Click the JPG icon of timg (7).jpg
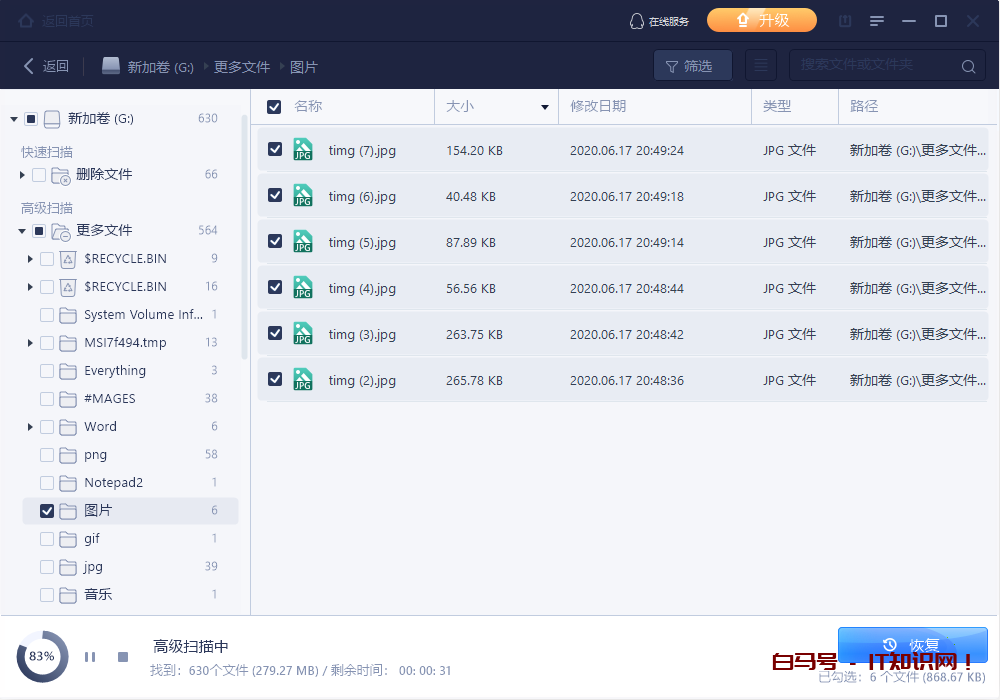 tap(303, 149)
